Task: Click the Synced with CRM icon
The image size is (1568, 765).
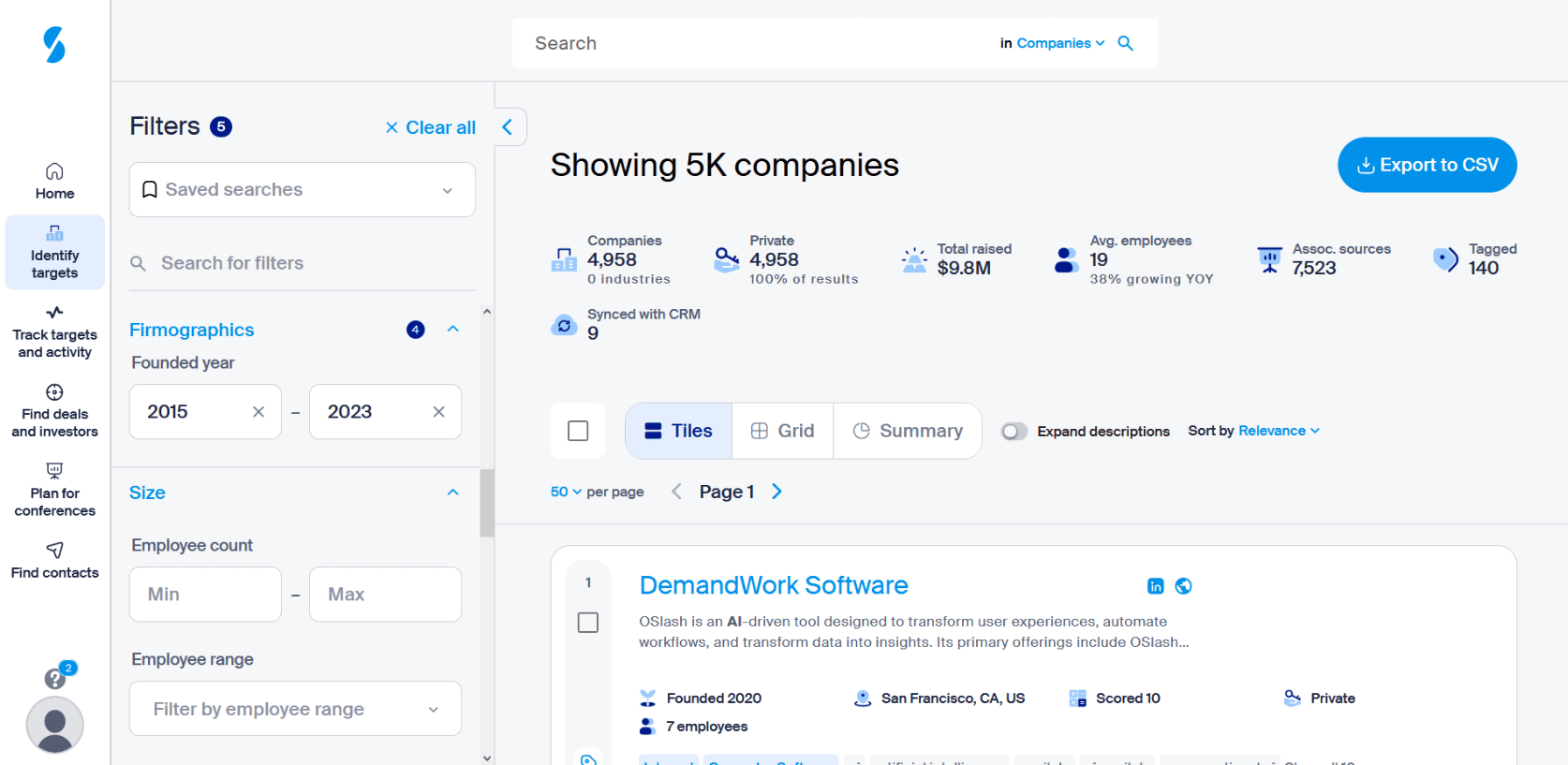Action: tap(564, 325)
